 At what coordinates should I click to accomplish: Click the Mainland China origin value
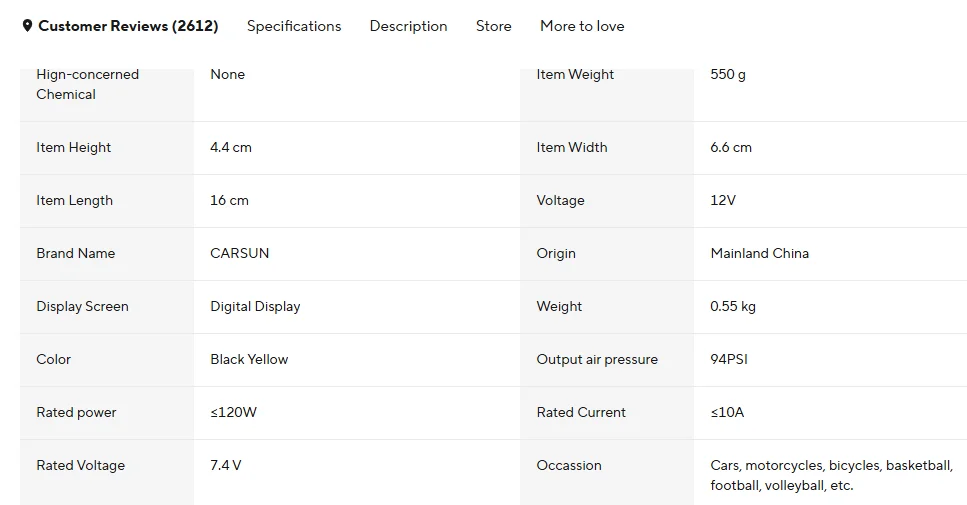tap(759, 253)
